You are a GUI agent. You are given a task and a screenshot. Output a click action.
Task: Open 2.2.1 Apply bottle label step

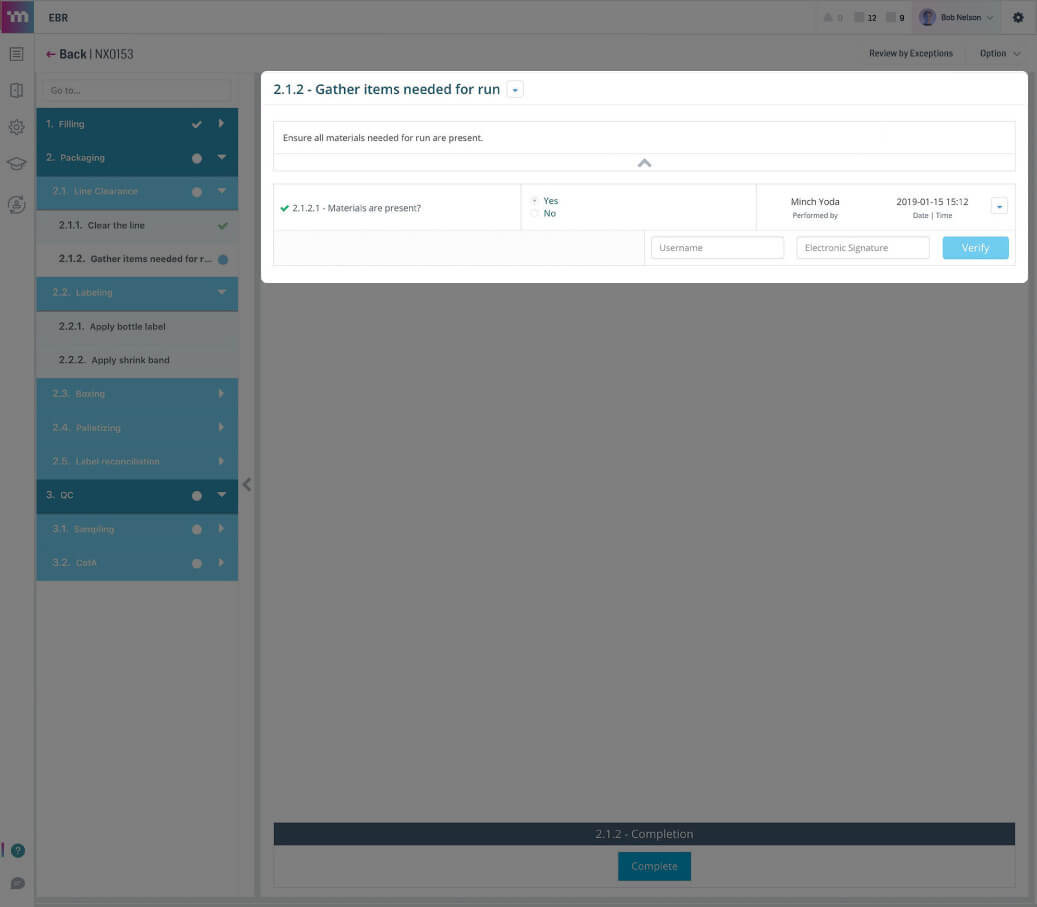coord(137,327)
